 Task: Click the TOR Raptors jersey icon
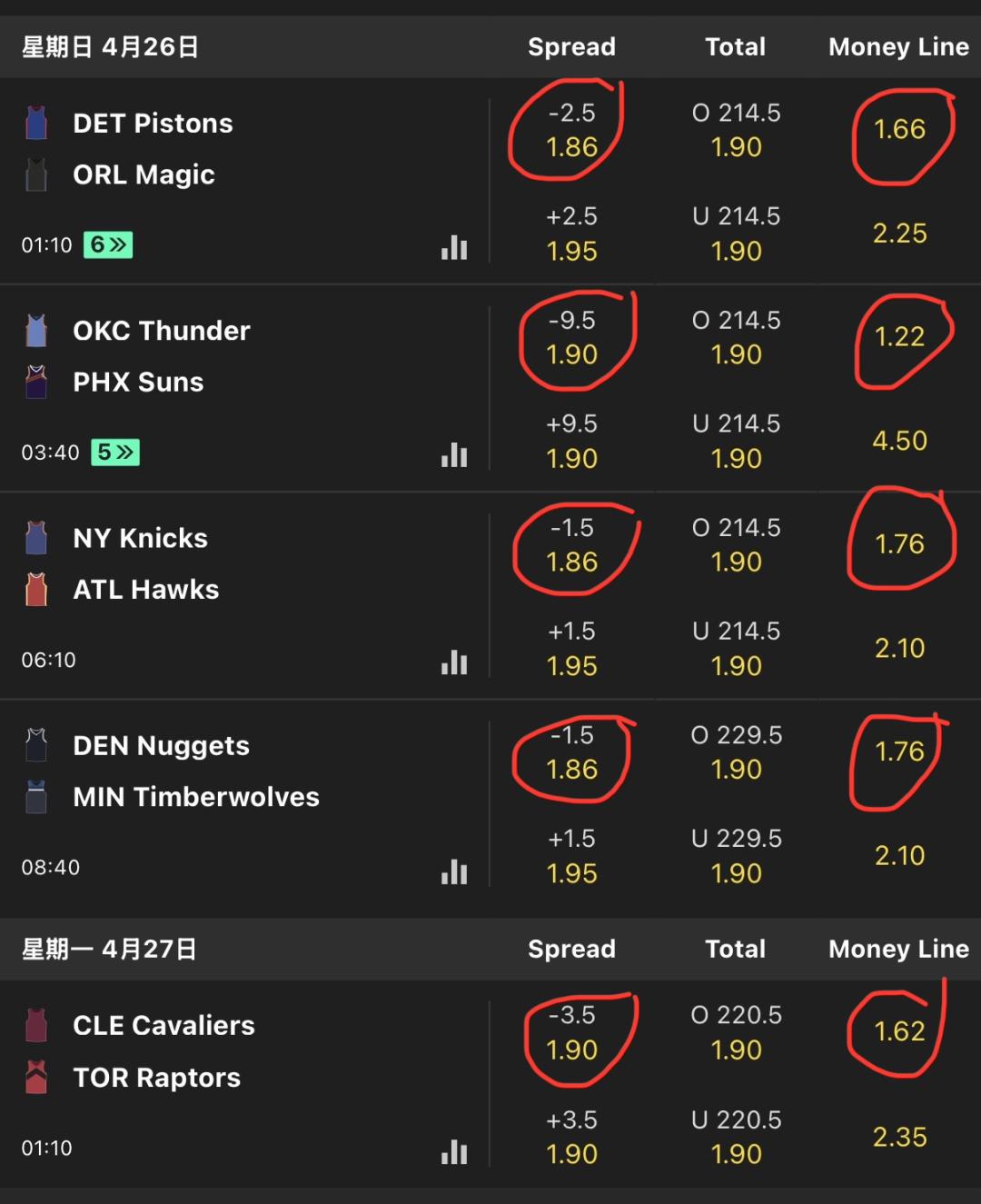click(36, 1077)
